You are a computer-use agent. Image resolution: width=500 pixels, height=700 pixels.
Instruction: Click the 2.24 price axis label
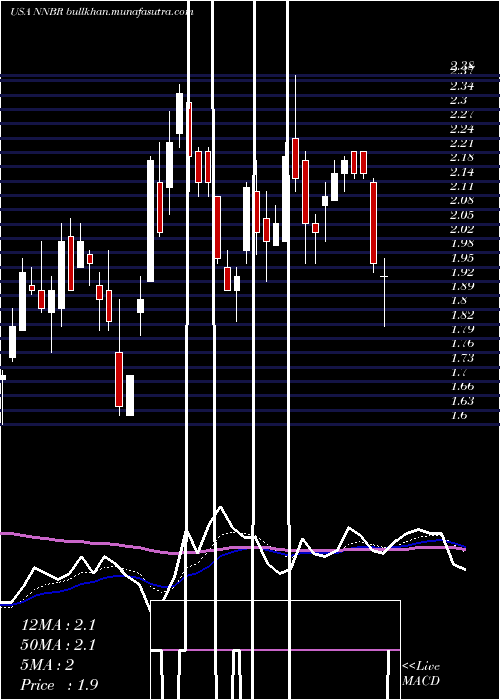[x=462, y=129]
